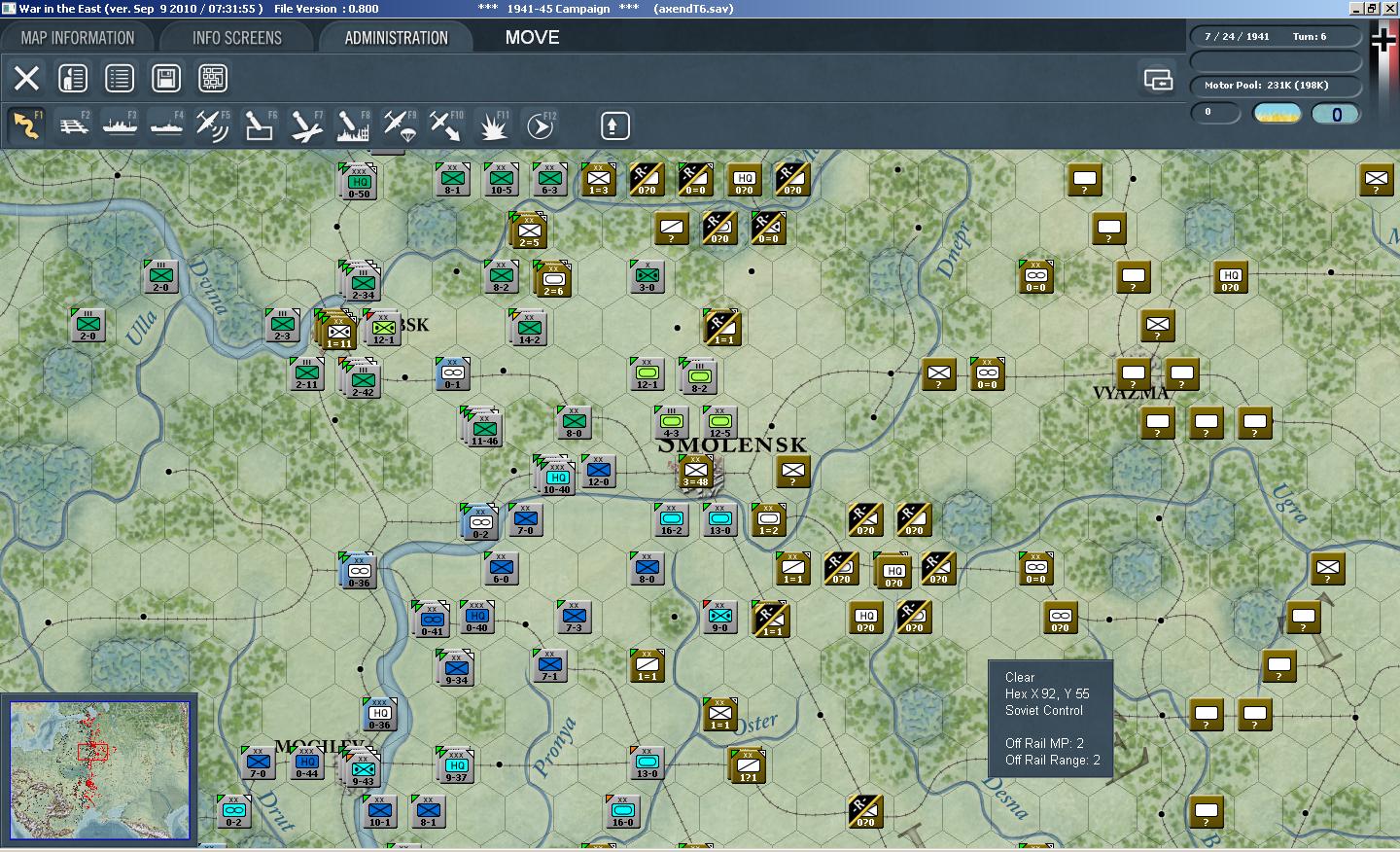Screen dimensions: 1400x852
Task: Select the Smolensk unit labeled 3=48
Action: [x=696, y=472]
